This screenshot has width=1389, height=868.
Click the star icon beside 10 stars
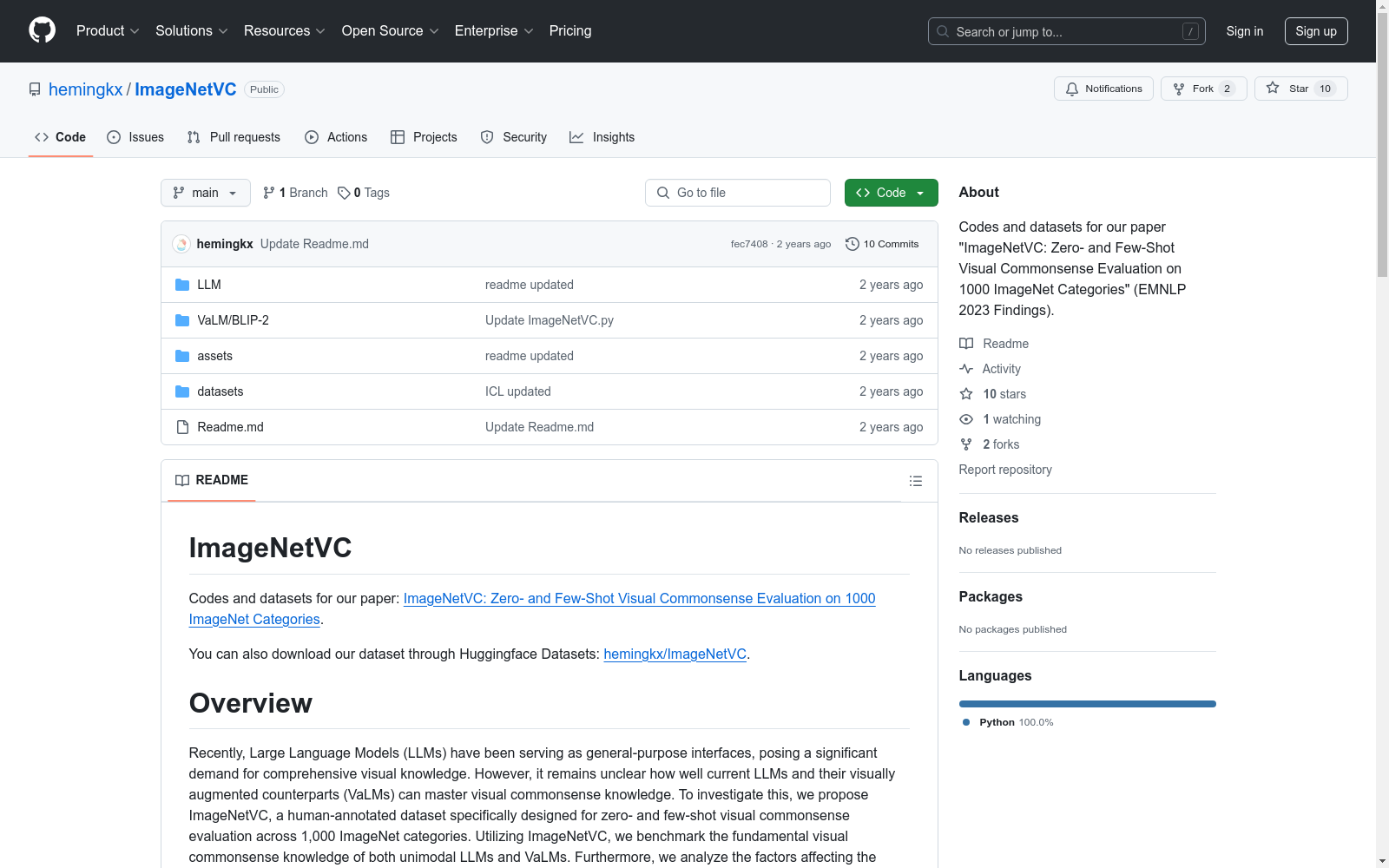click(x=966, y=394)
